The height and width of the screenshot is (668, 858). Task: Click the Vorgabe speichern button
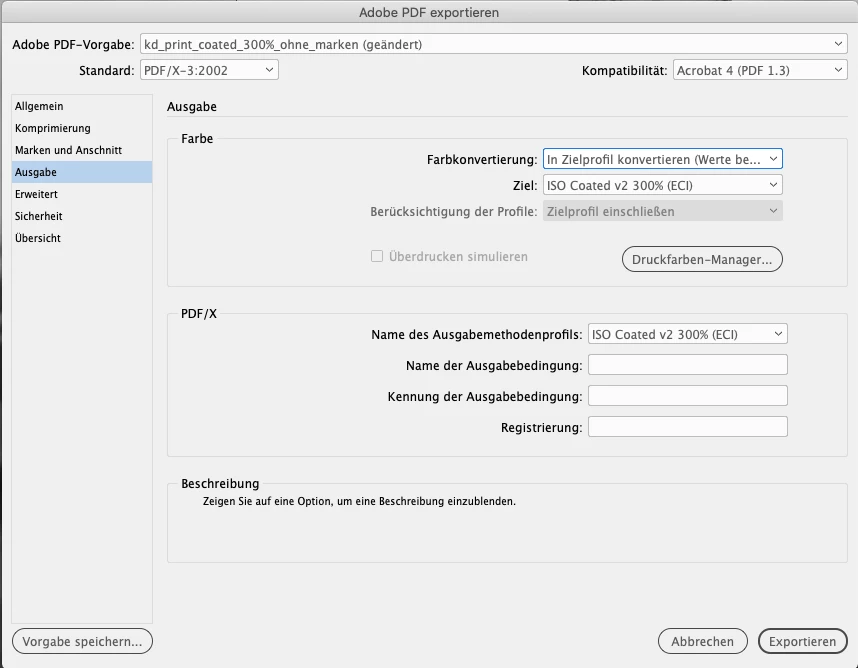[82, 641]
